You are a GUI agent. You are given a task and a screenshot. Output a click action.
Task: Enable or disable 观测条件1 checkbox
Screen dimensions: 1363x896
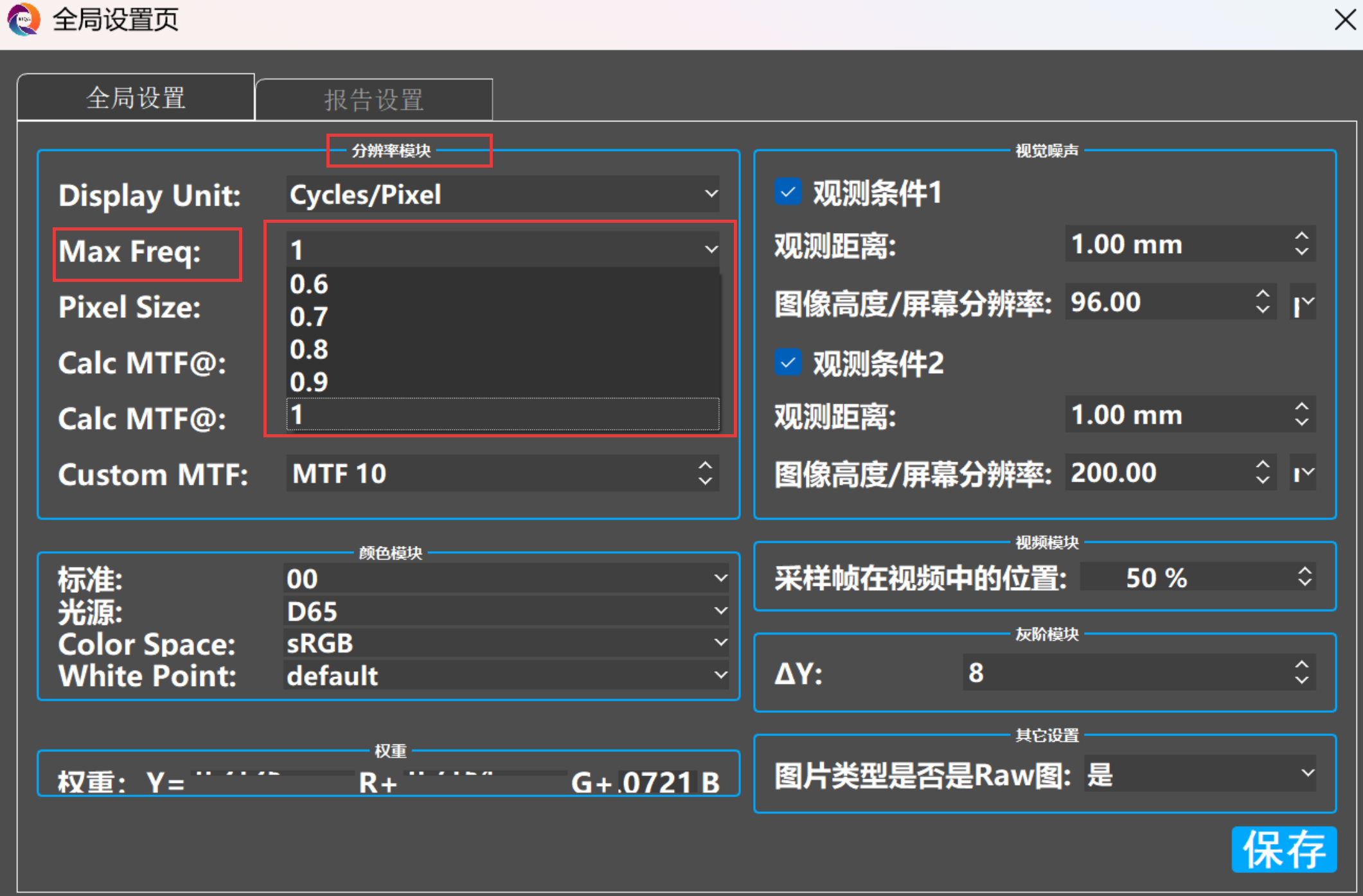(x=788, y=192)
